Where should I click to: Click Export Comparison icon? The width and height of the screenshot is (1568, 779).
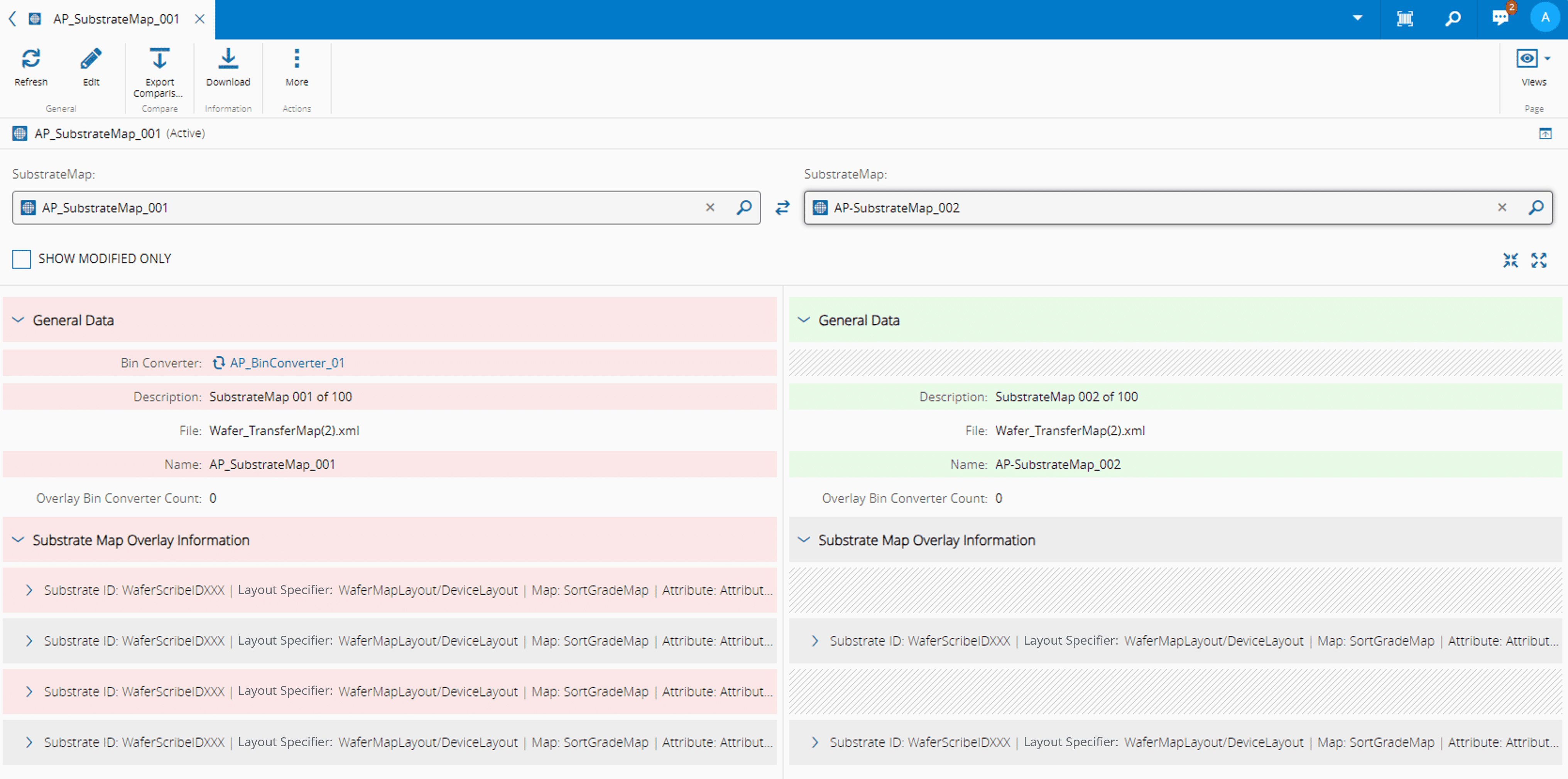click(159, 59)
